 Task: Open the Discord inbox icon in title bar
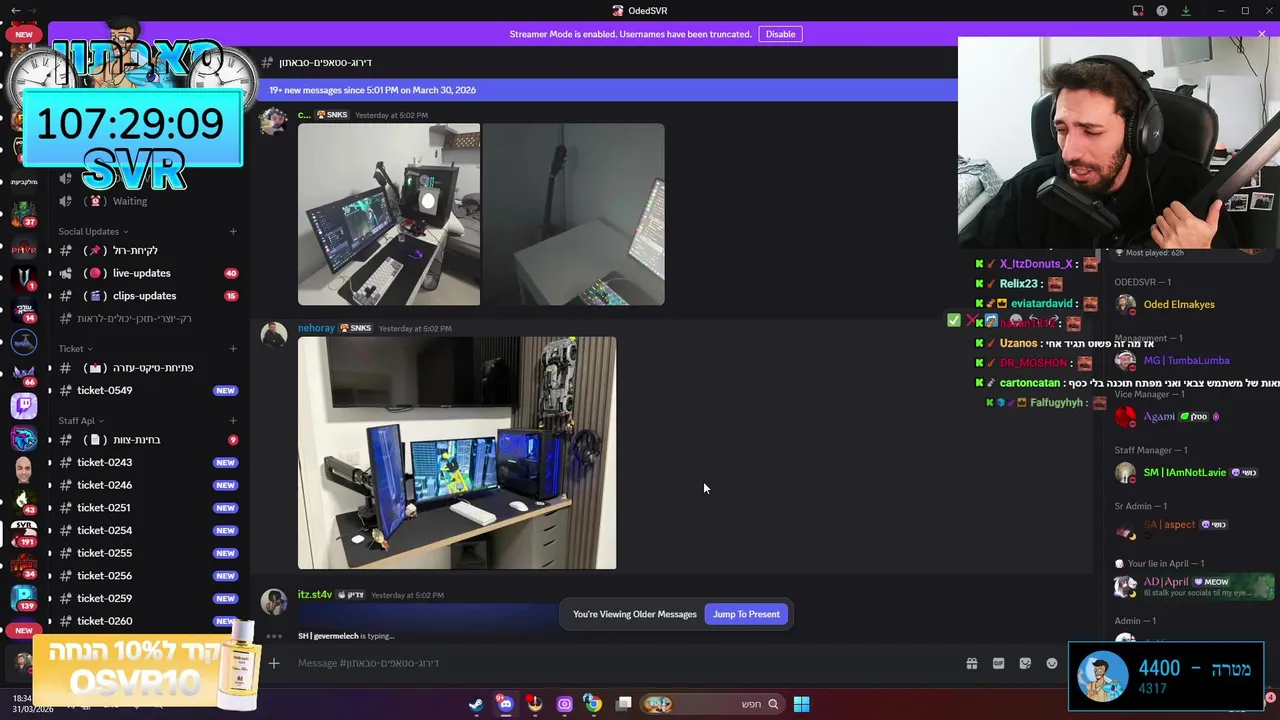[x=1138, y=11]
